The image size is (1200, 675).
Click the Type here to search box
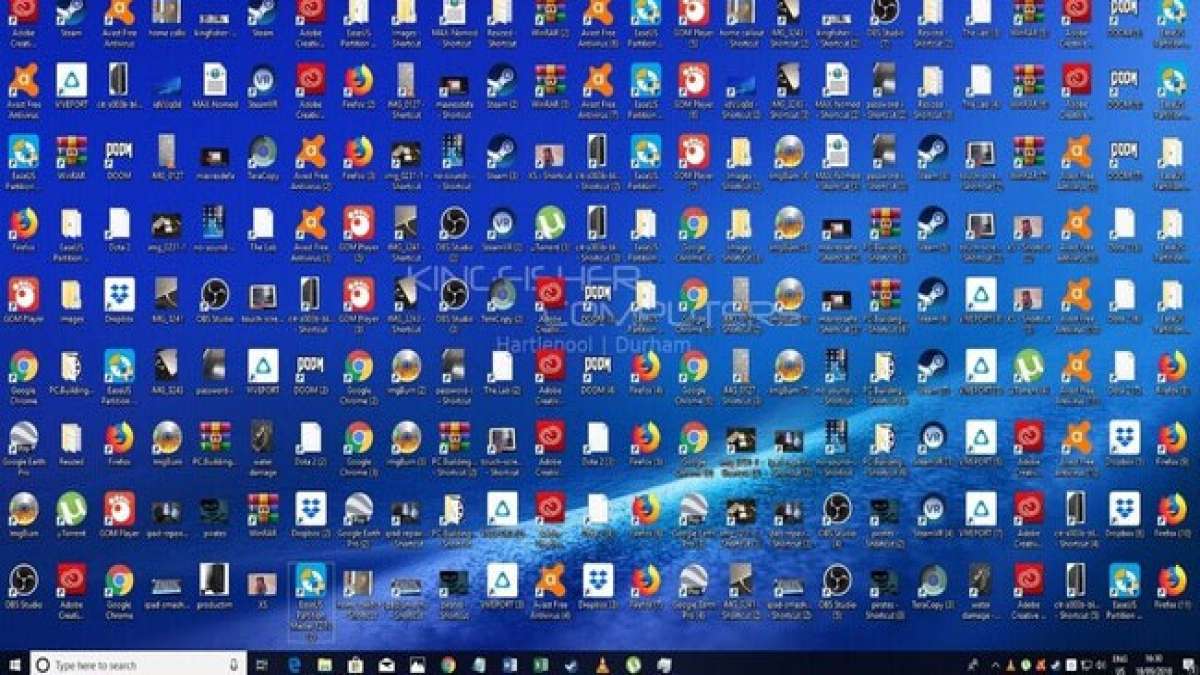click(138, 664)
